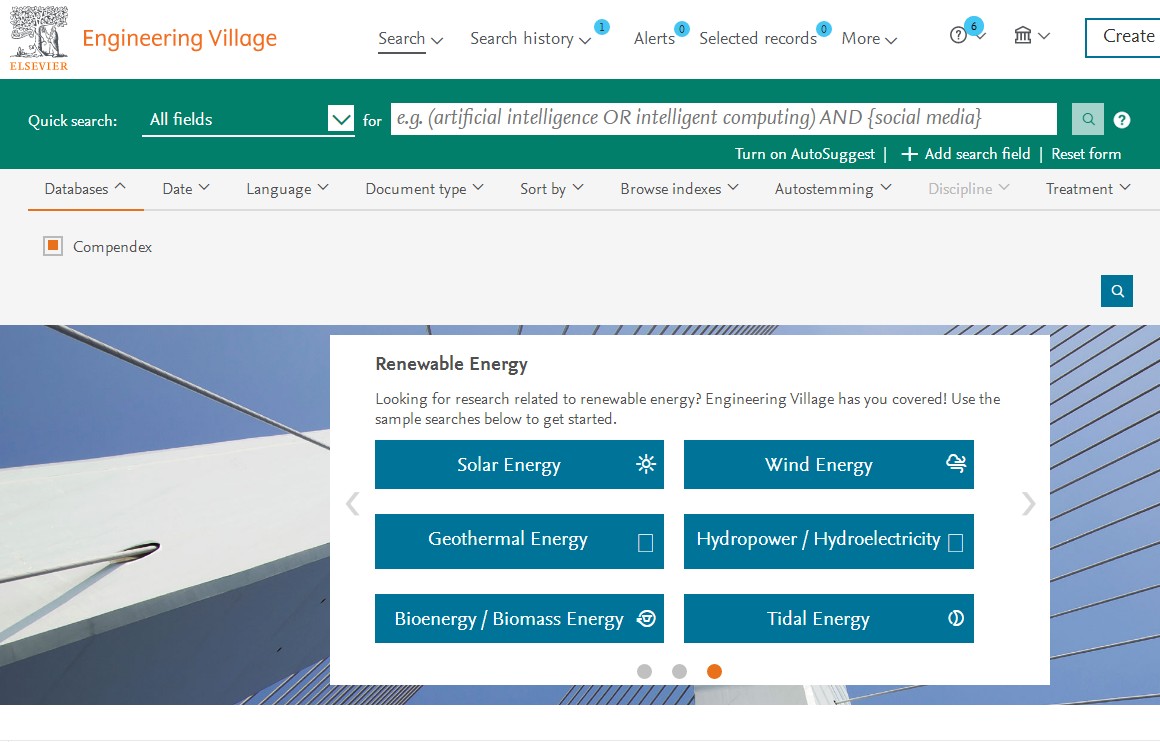Open the Search history menu
1160x742 pixels.
(x=530, y=38)
